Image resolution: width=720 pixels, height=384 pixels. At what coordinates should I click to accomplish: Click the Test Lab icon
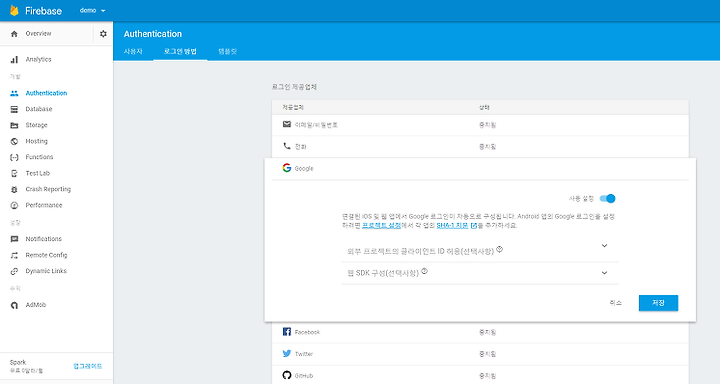coord(14,173)
